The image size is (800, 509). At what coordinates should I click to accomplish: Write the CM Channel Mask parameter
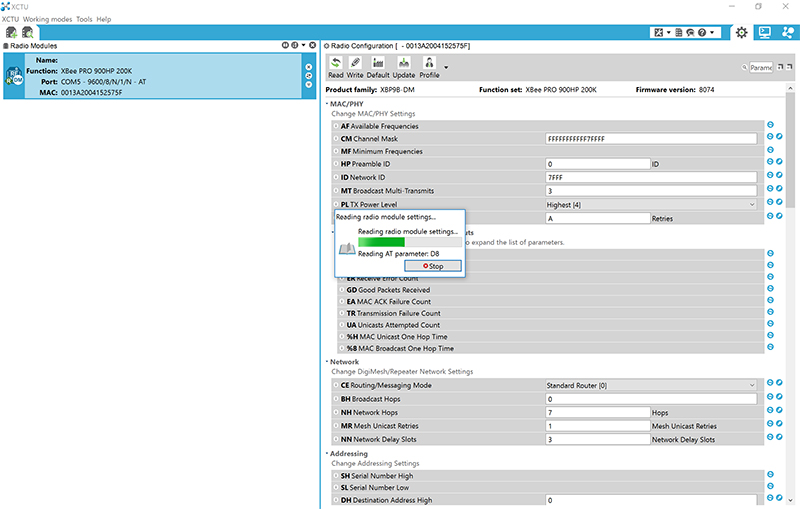(780, 137)
